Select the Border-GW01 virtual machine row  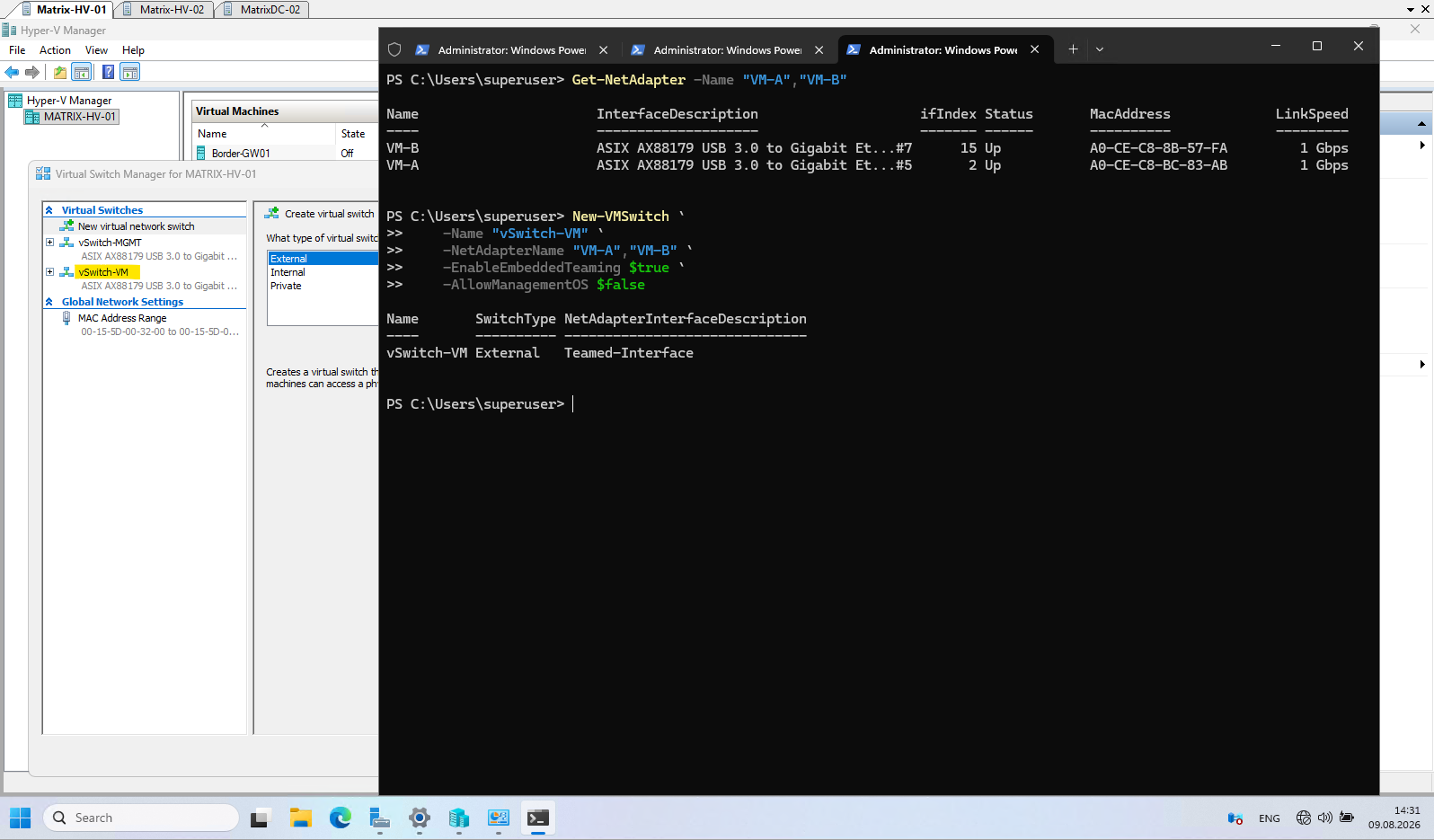click(x=286, y=154)
